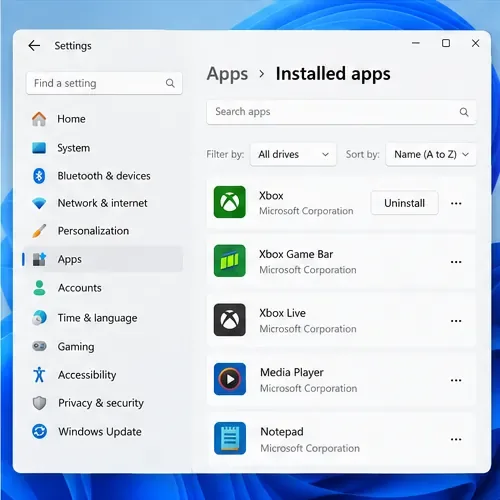Open Network & internet settings

click(103, 203)
